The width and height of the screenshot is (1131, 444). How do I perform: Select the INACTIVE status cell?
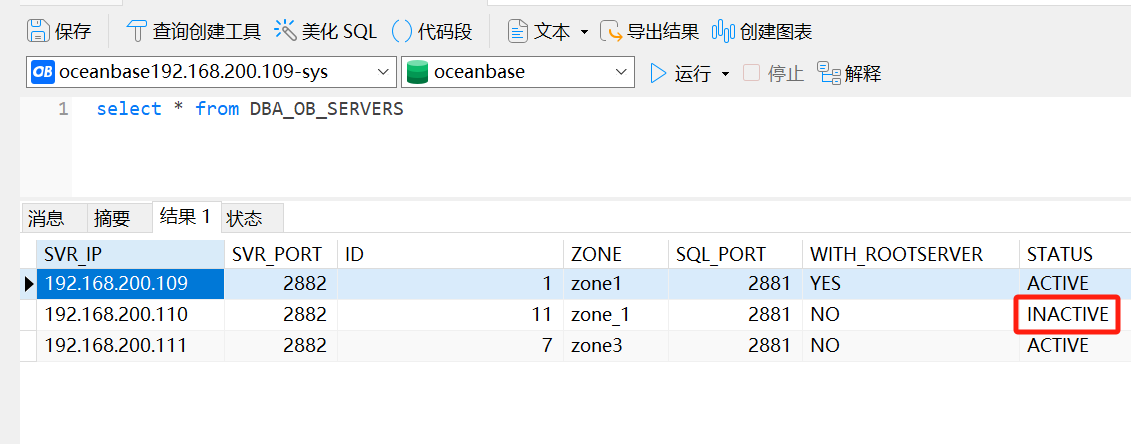pyautogui.click(x=1068, y=315)
